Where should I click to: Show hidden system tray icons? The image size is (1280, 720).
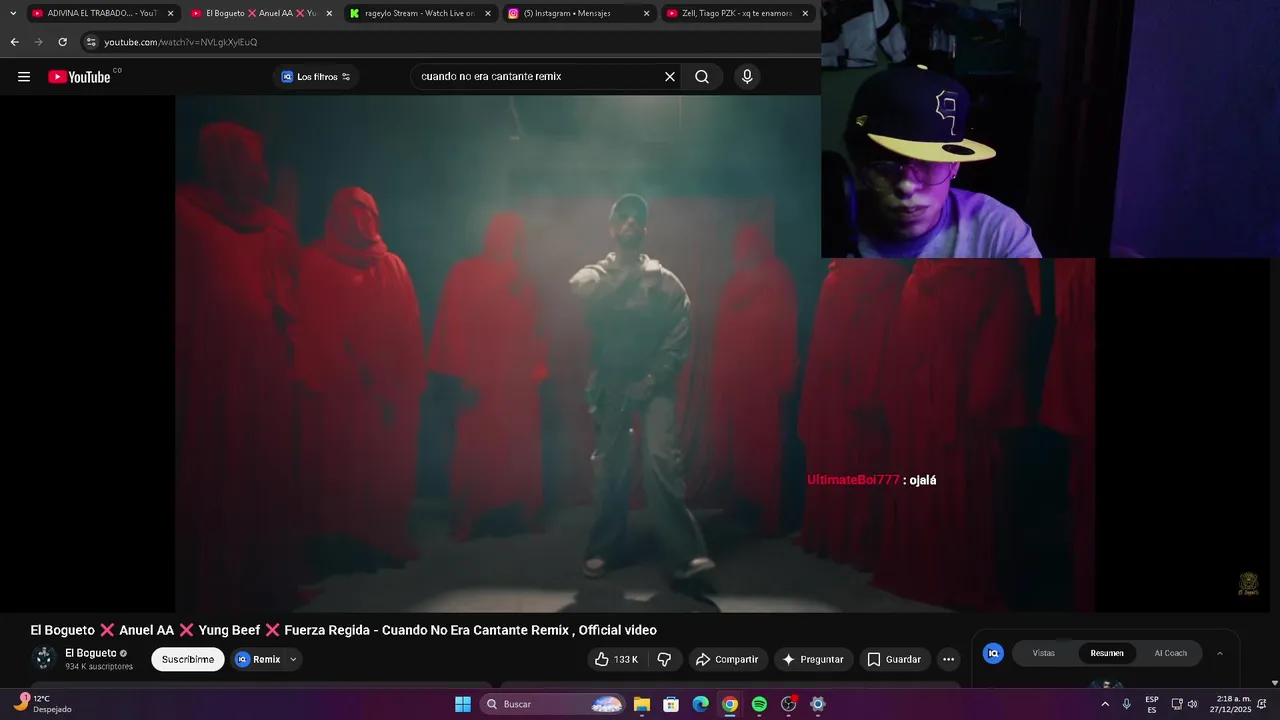tap(1105, 704)
